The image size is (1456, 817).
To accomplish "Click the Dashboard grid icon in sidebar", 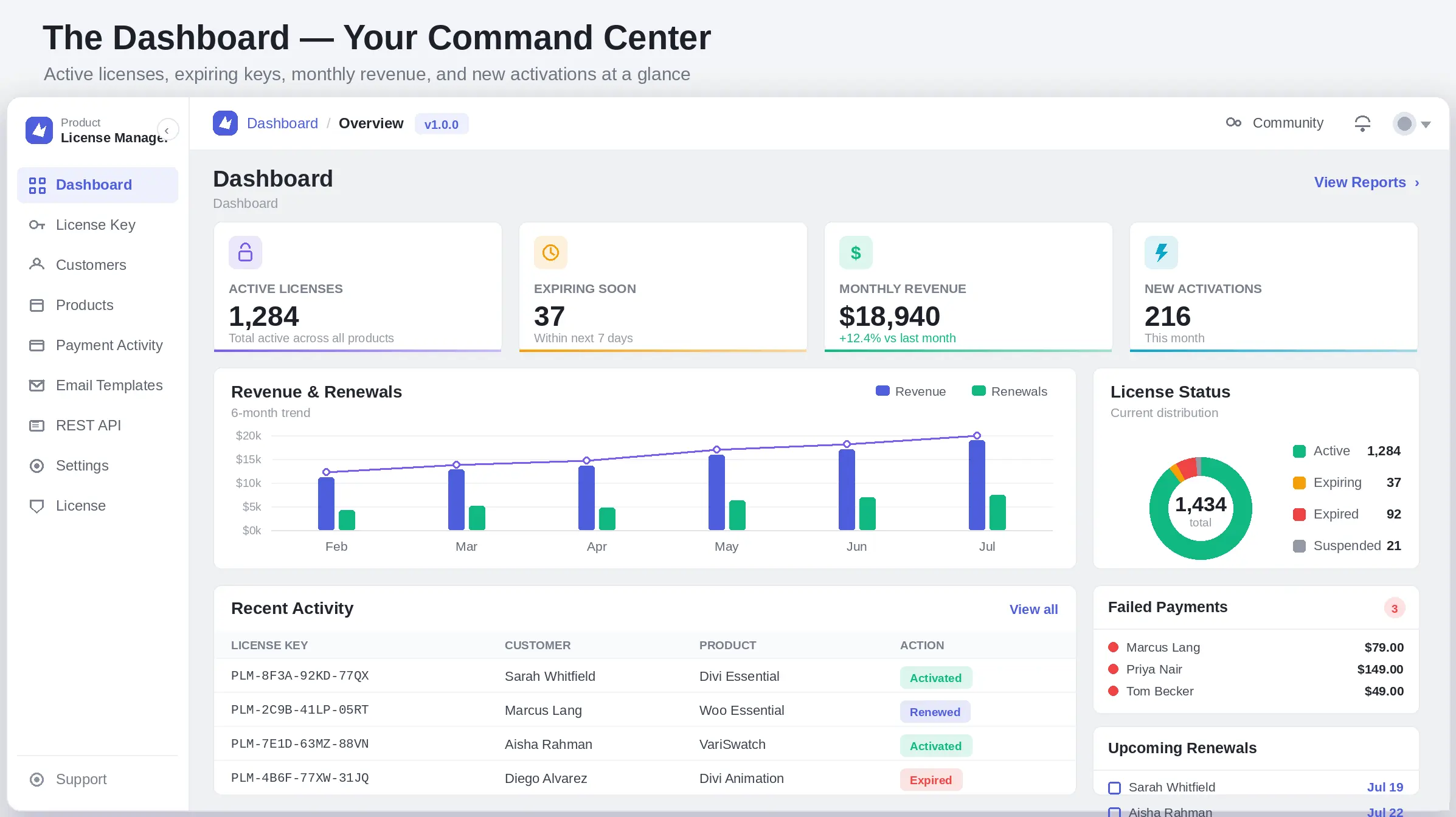I will pyautogui.click(x=37, y=185).
